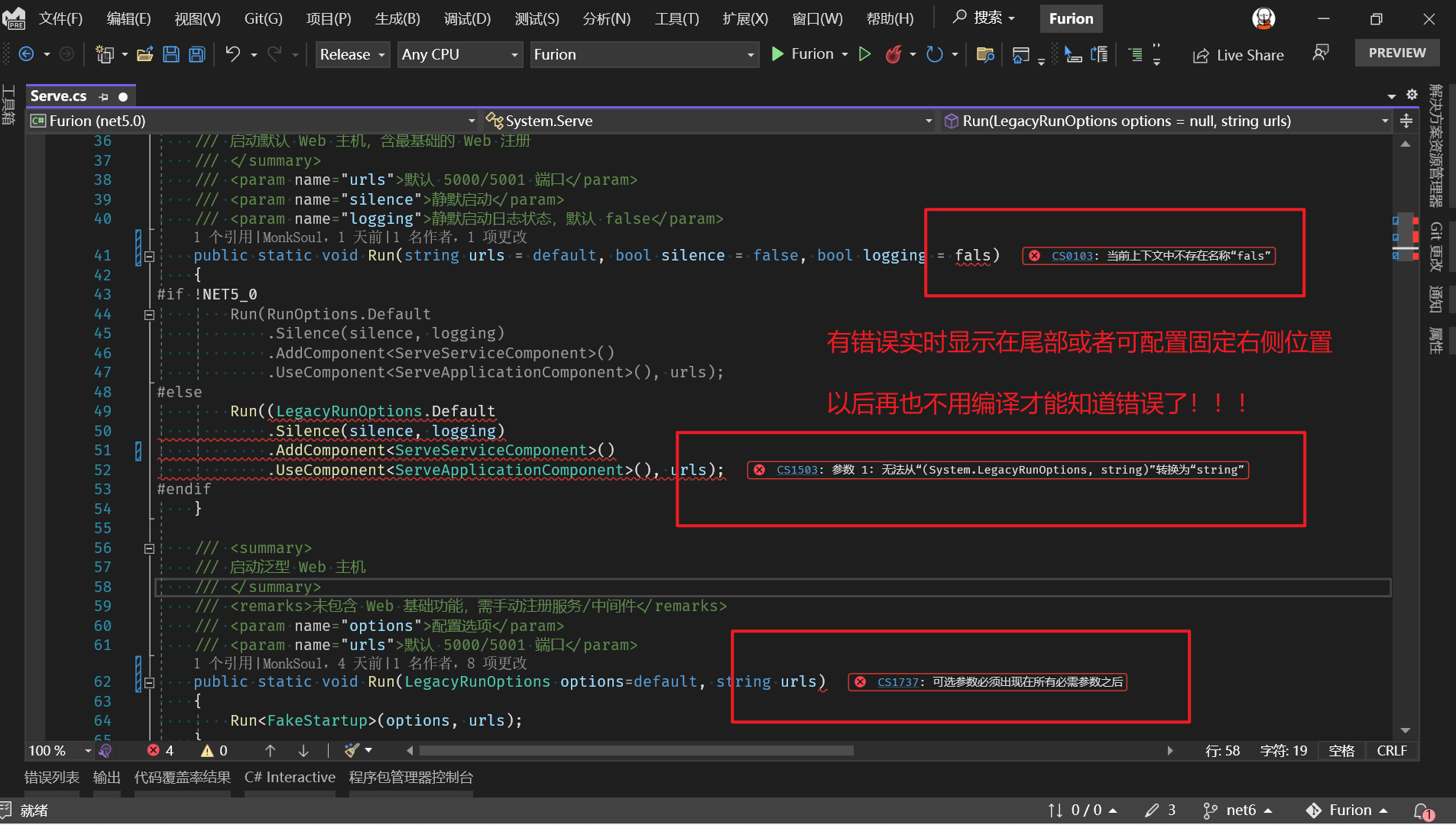1456x825 pixels.
Task: Click the red error count indicator
Action: (161, 751)
